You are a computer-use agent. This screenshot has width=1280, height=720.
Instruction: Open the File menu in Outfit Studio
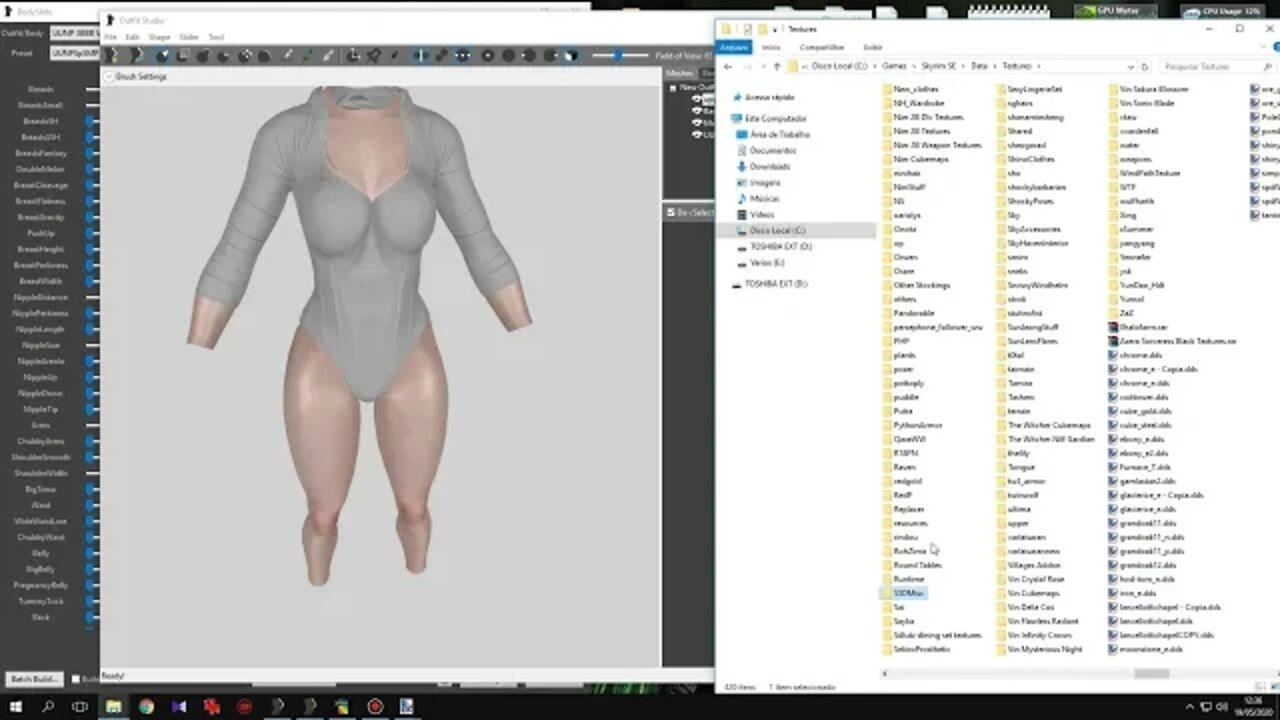tap(110, 37)
